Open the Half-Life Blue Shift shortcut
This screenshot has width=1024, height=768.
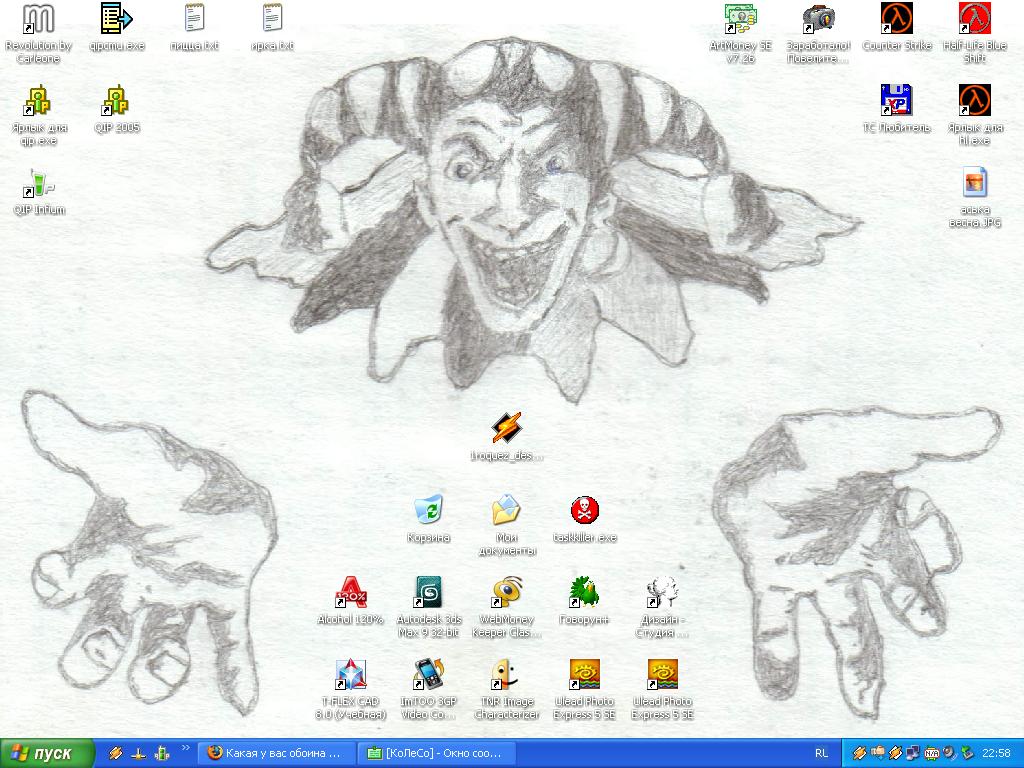tap(974, 19)
